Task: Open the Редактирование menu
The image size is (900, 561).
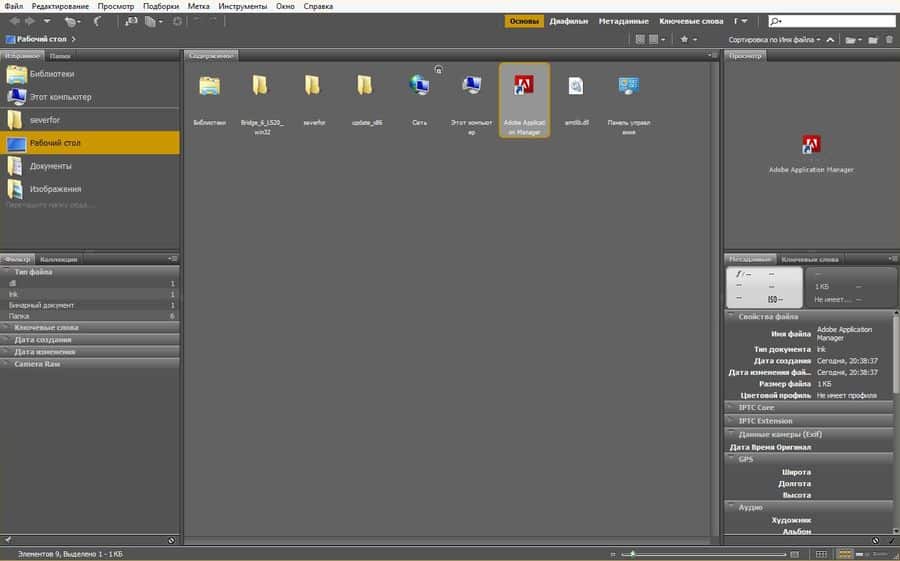Action: [60, 6]
